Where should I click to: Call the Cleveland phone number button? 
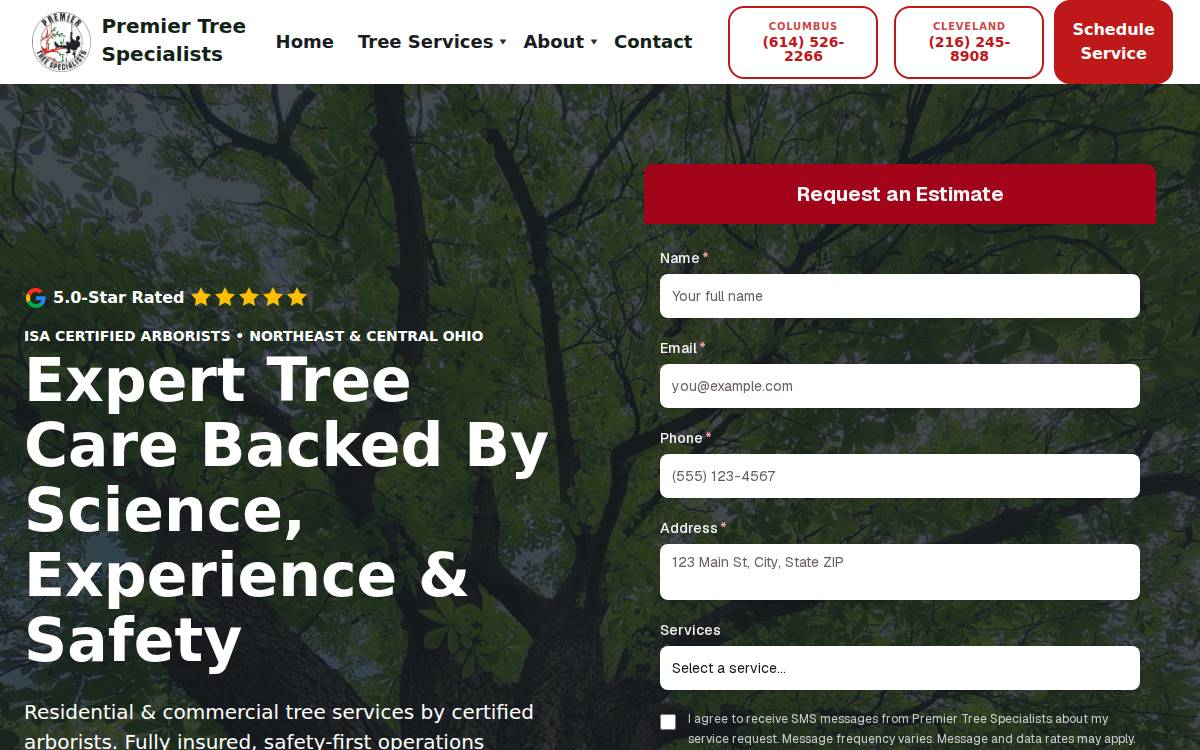pyautogui.click(x=969, y=42)
